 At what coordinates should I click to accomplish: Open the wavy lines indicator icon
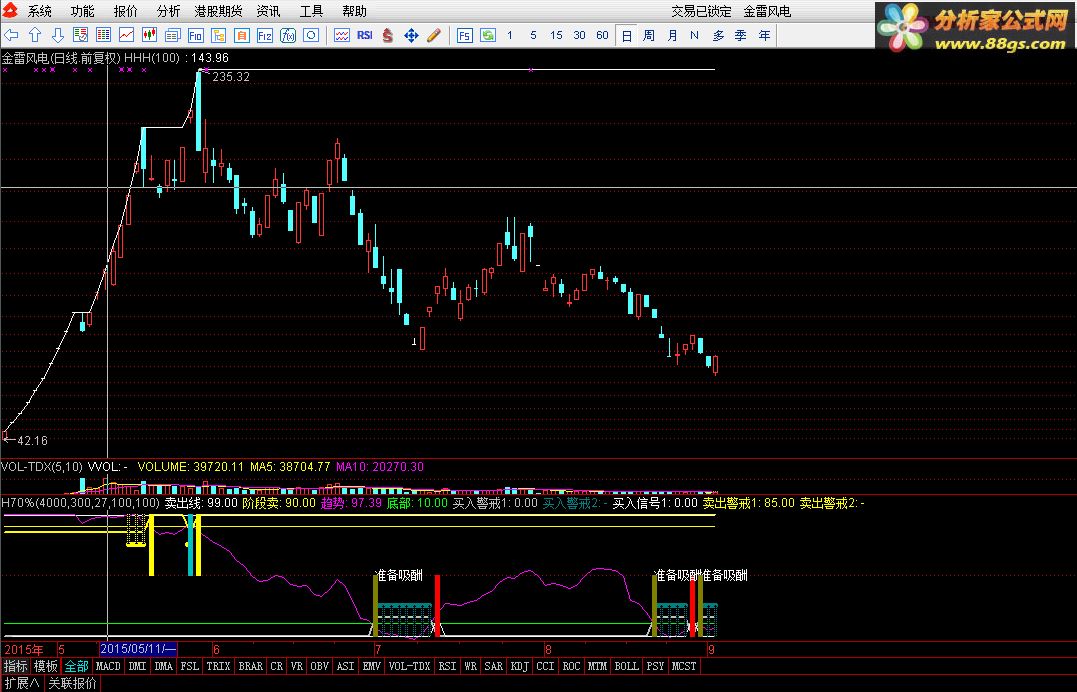point(342,35)
